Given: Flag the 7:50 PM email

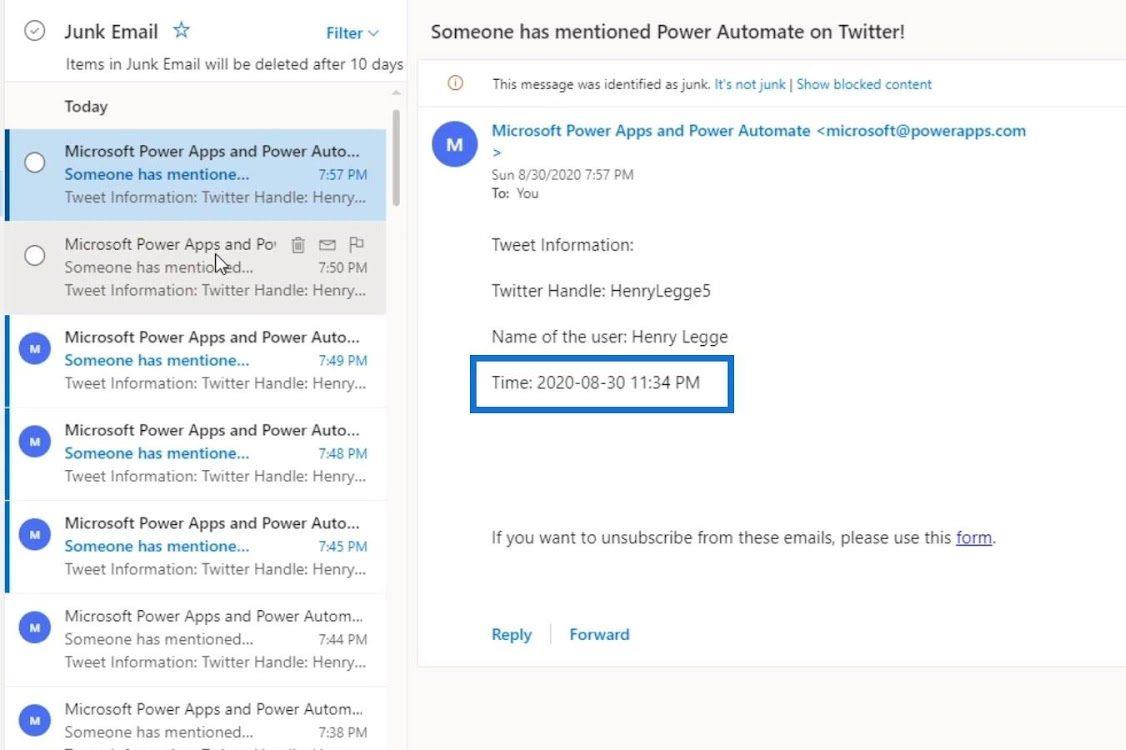Looking at the screenshot, I should coord(356,244).
